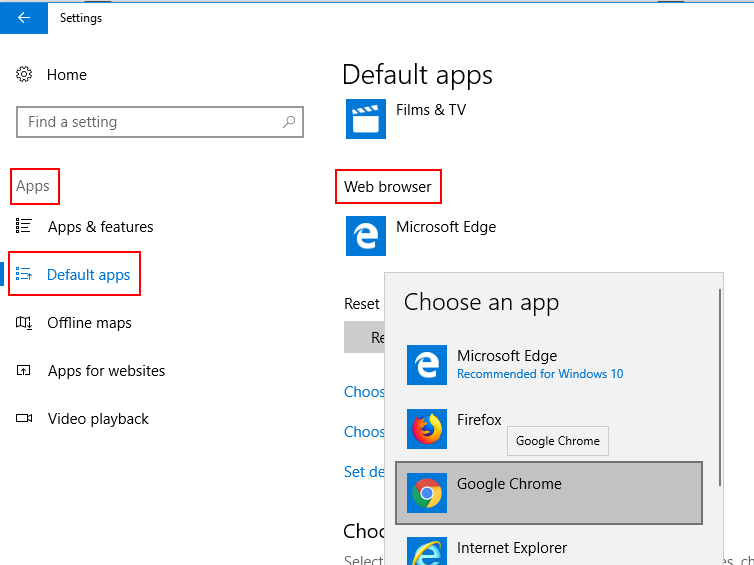Open the Microsoft Edge icon under Web browser
Screen dimensions: 754x565
365,236
